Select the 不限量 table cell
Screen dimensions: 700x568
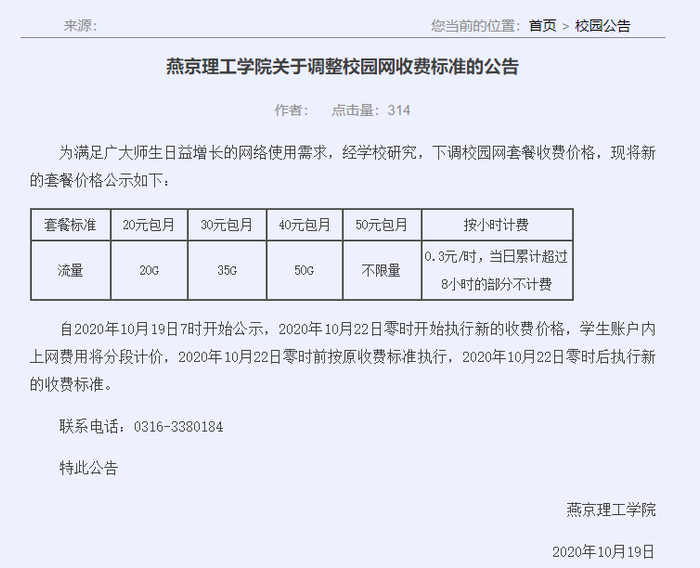(x=382, y=271)
